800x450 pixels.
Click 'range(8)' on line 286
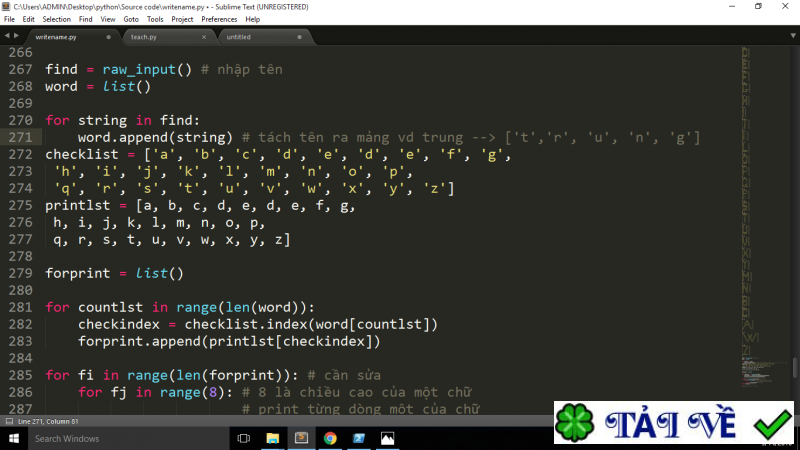(192, 392)
